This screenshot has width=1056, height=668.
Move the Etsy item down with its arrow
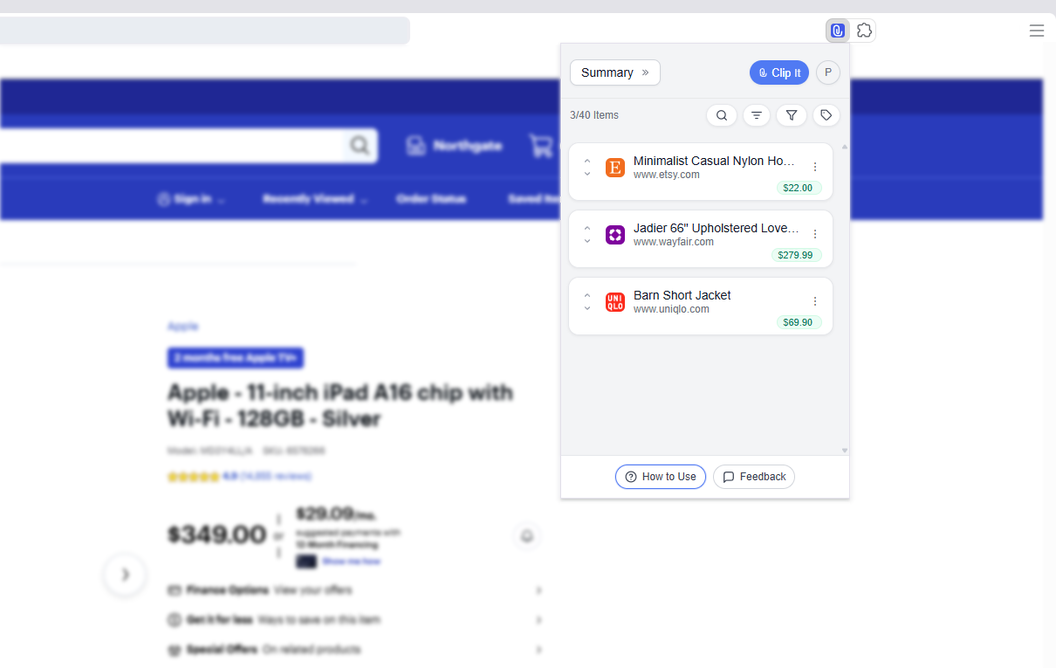coord(587,174)
